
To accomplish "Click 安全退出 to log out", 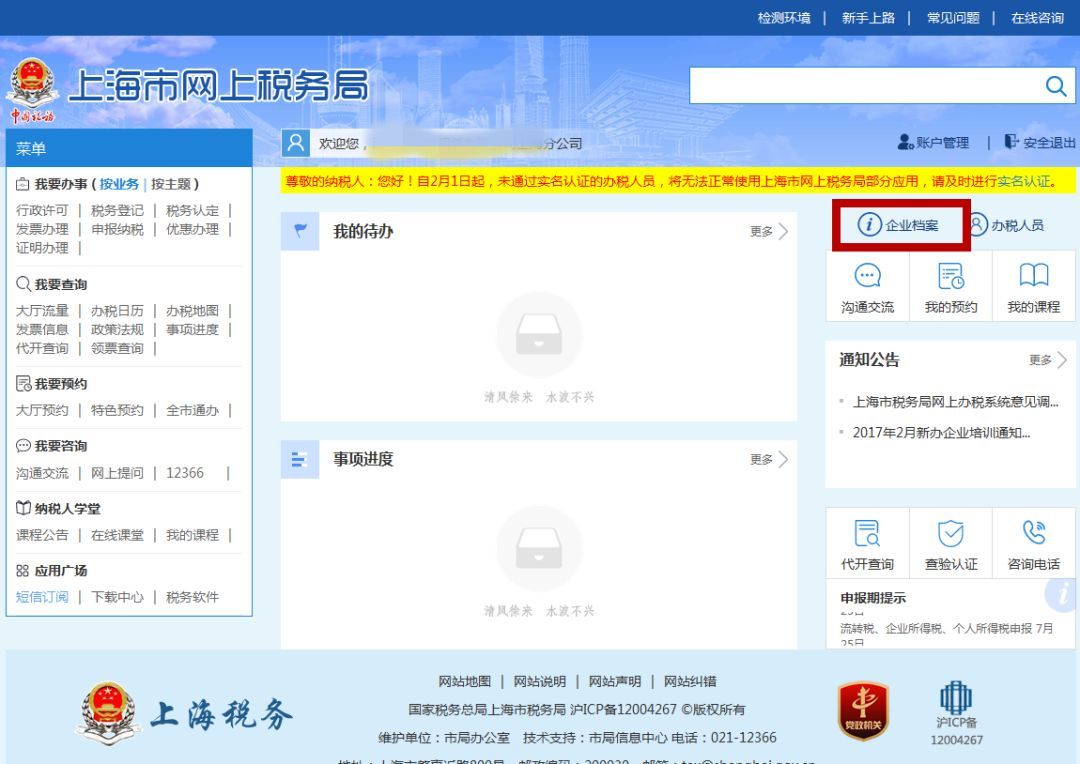I will tap(1039, 143).
